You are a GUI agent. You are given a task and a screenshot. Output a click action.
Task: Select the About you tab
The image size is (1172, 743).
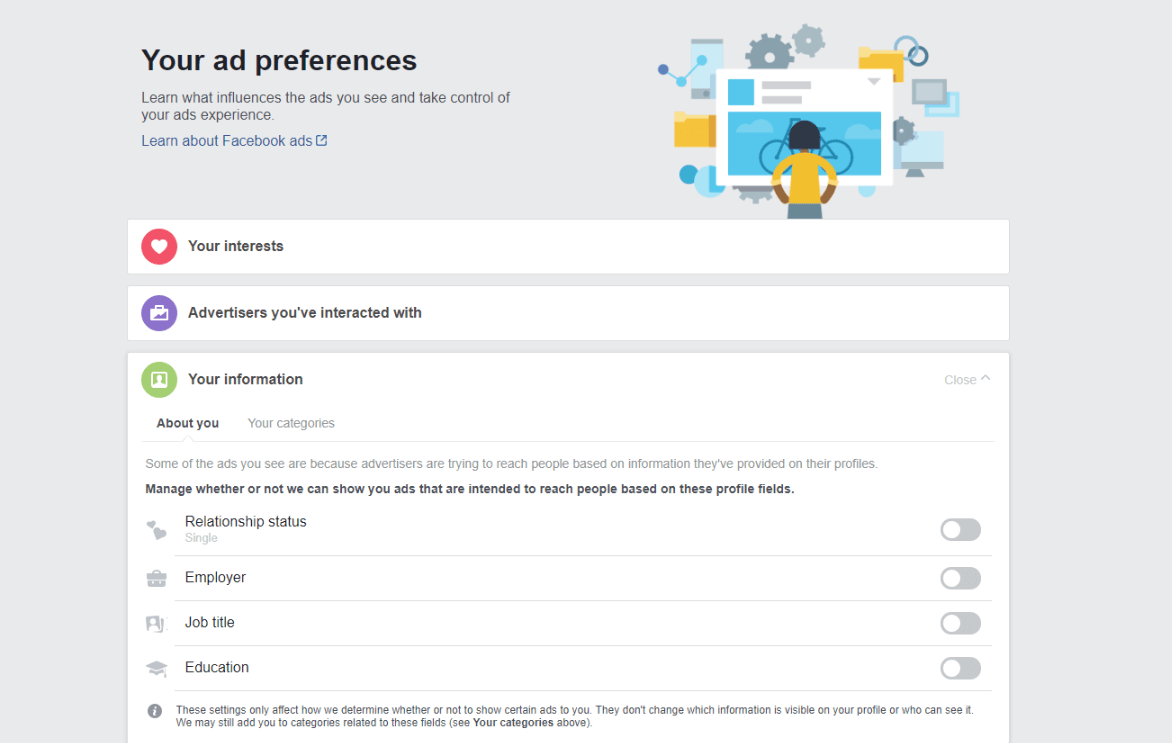pos(188,423)
